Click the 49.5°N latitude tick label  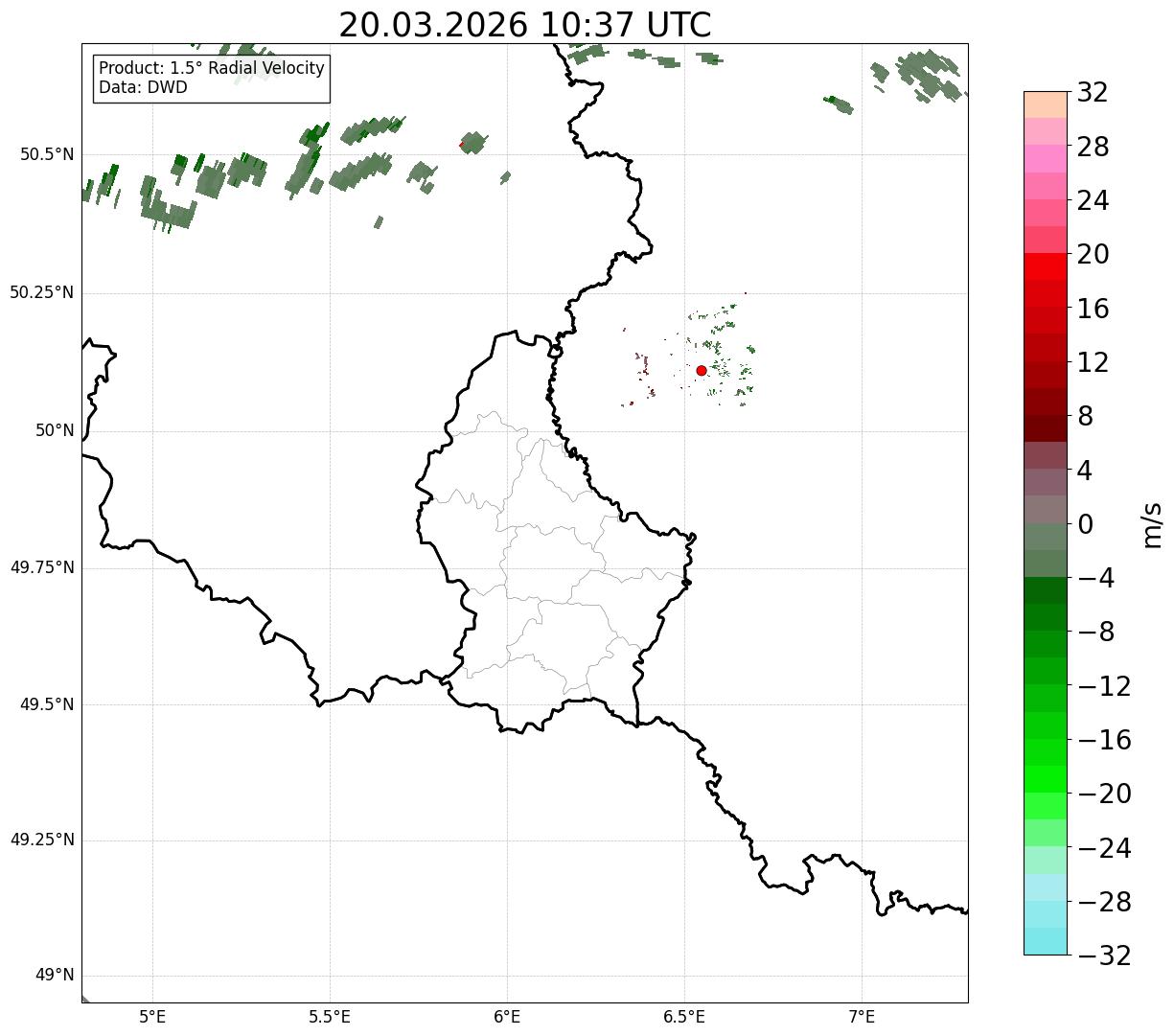point(46,705)
